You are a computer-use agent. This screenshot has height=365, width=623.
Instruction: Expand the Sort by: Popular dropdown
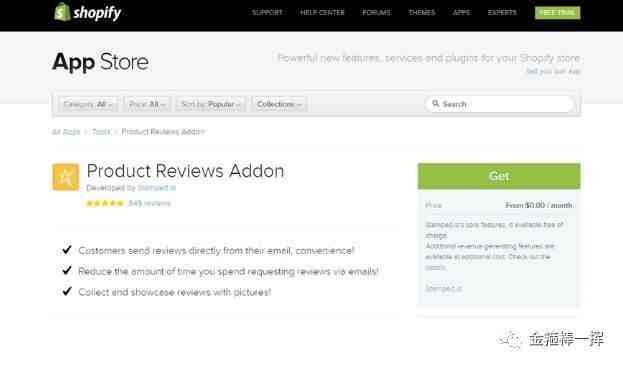(211, 104)
